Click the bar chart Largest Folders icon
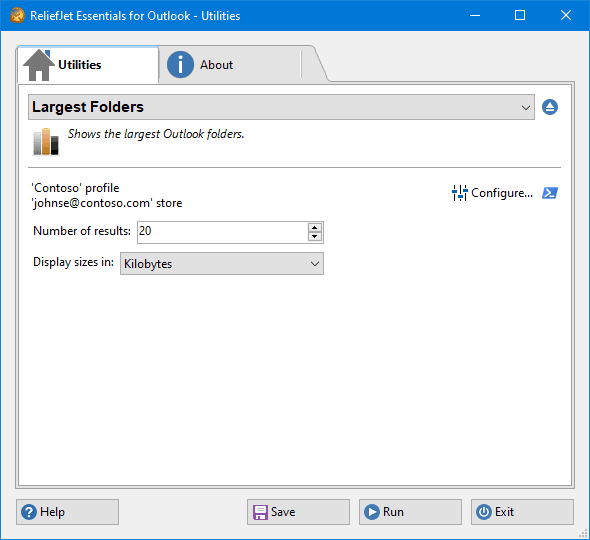The width and height of the screenshot is (590, 540). [x=46, y=141]
